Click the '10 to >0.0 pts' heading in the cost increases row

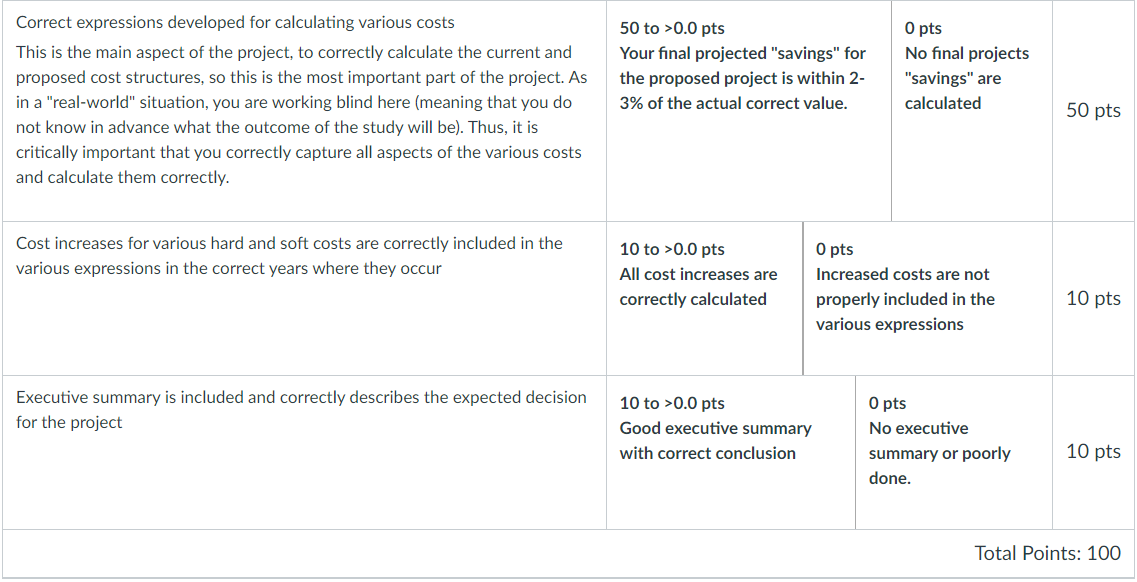671,249
